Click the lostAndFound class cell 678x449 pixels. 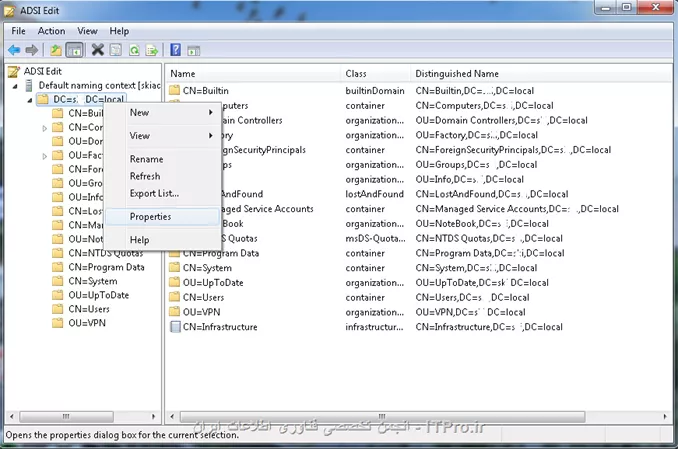pyautogui.click(x=374, y=194)
